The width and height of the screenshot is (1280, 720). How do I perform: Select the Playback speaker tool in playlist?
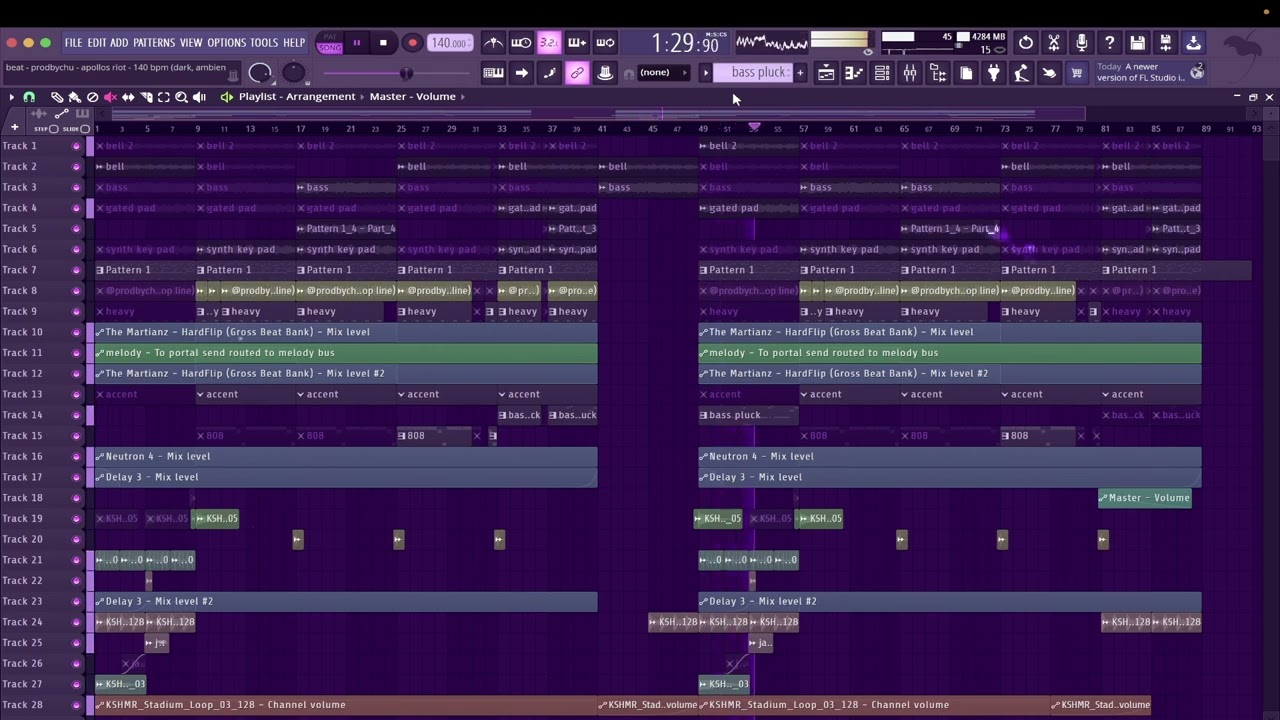200,97
